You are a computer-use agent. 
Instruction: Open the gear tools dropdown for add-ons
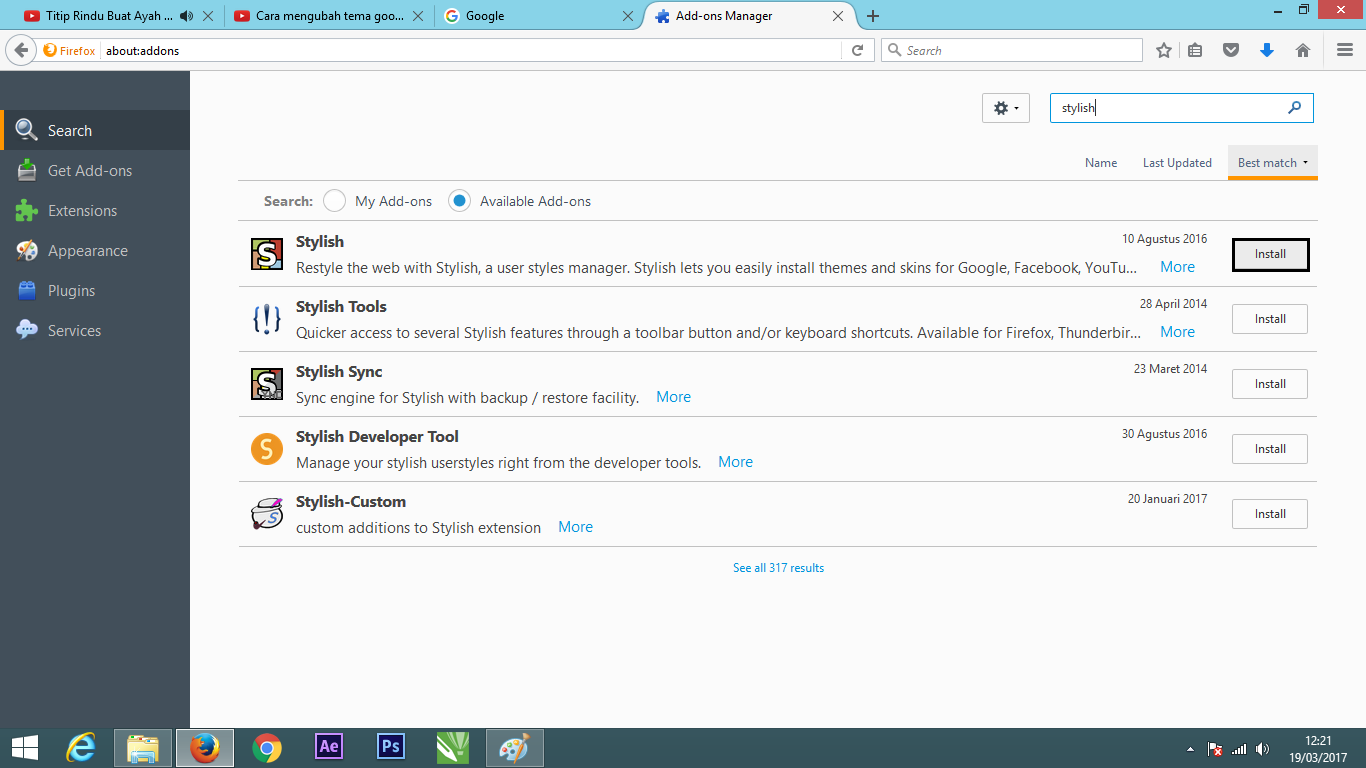pos(1006,108)
